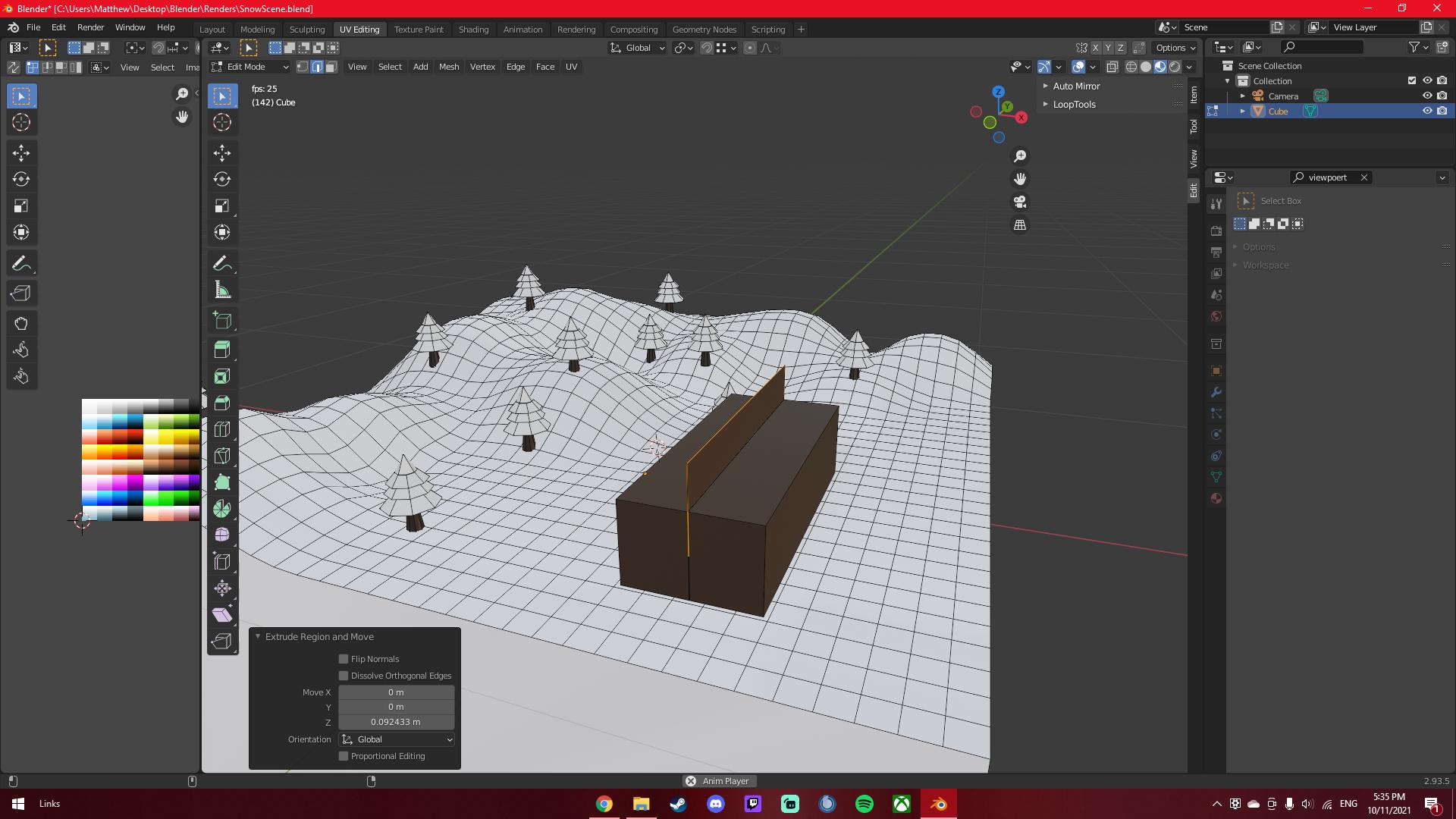Switch viewport to orthographic/perspective grid icon
Viewport: 1456px width, 819px height.
tap(1020, 224)
